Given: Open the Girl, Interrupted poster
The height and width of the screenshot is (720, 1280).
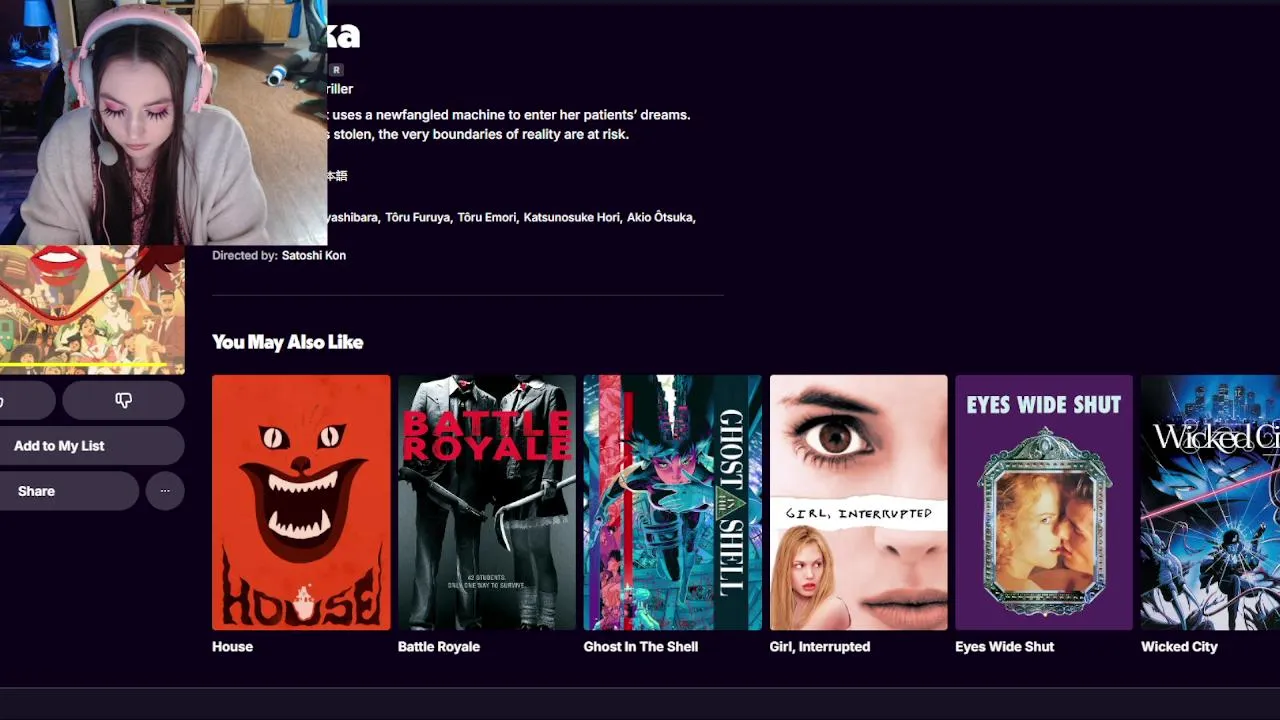Looking at the screenshot, I should (x=858, y=502).
